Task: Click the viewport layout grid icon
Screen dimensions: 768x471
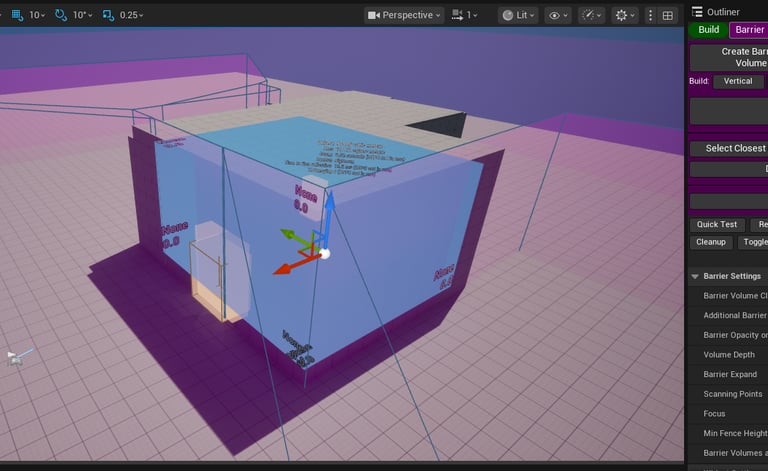Action: point(668,16)
